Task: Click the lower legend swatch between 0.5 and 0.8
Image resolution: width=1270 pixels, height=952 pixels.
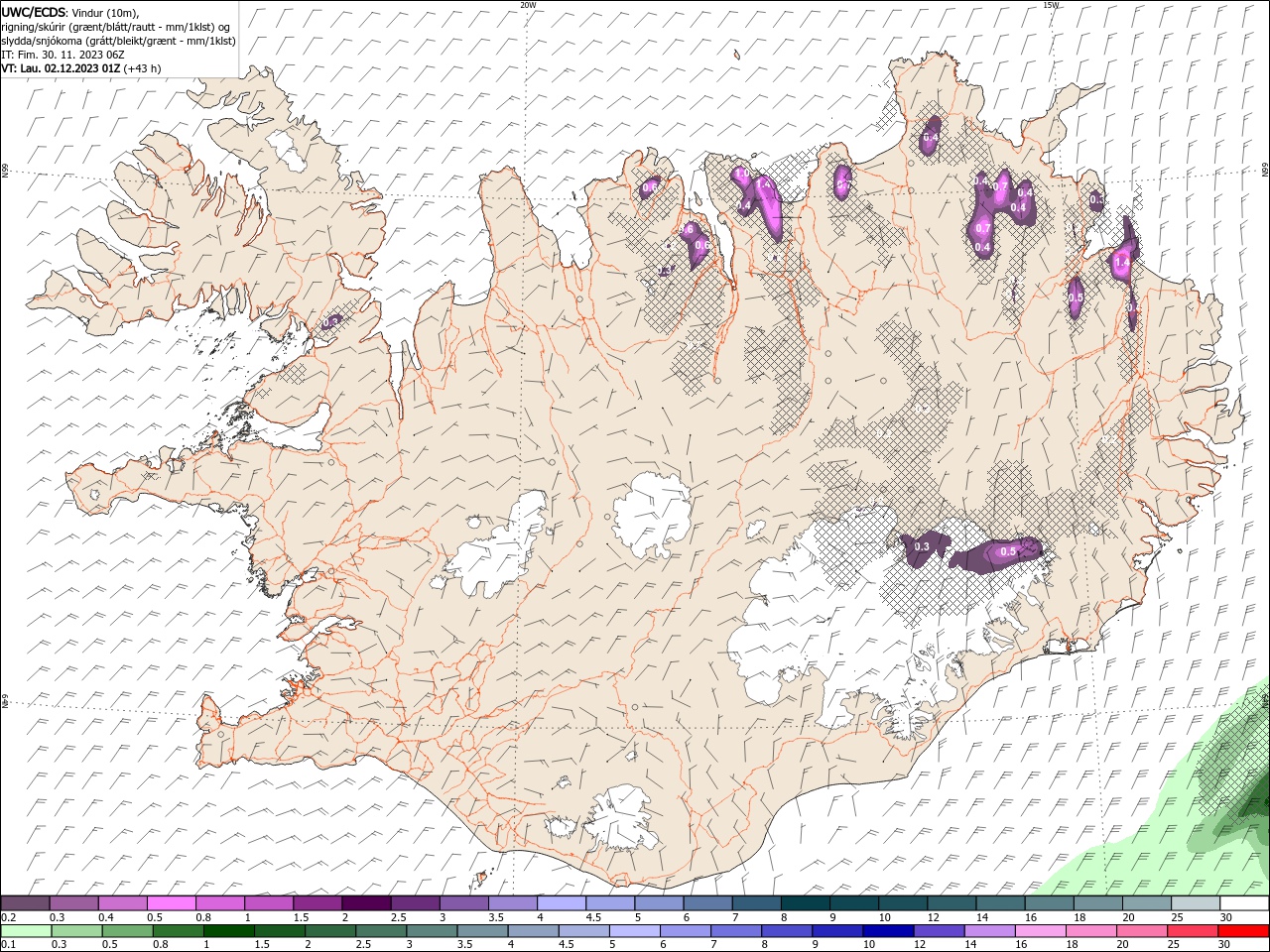Action: point(127,931)
